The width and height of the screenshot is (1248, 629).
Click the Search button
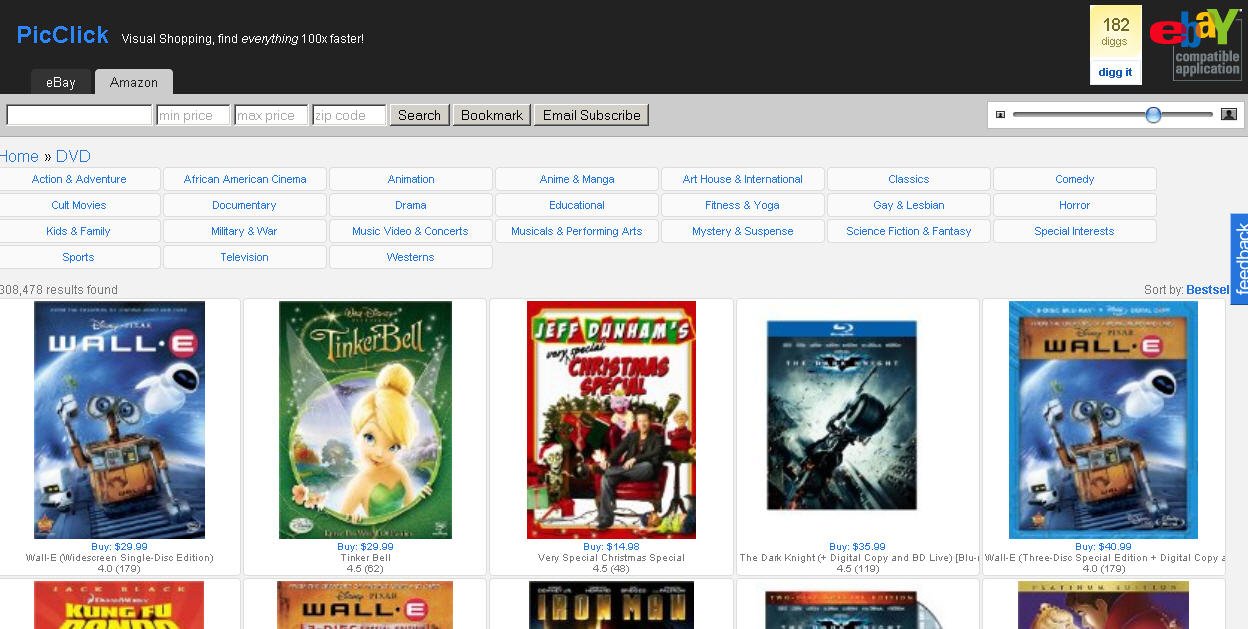419,115
